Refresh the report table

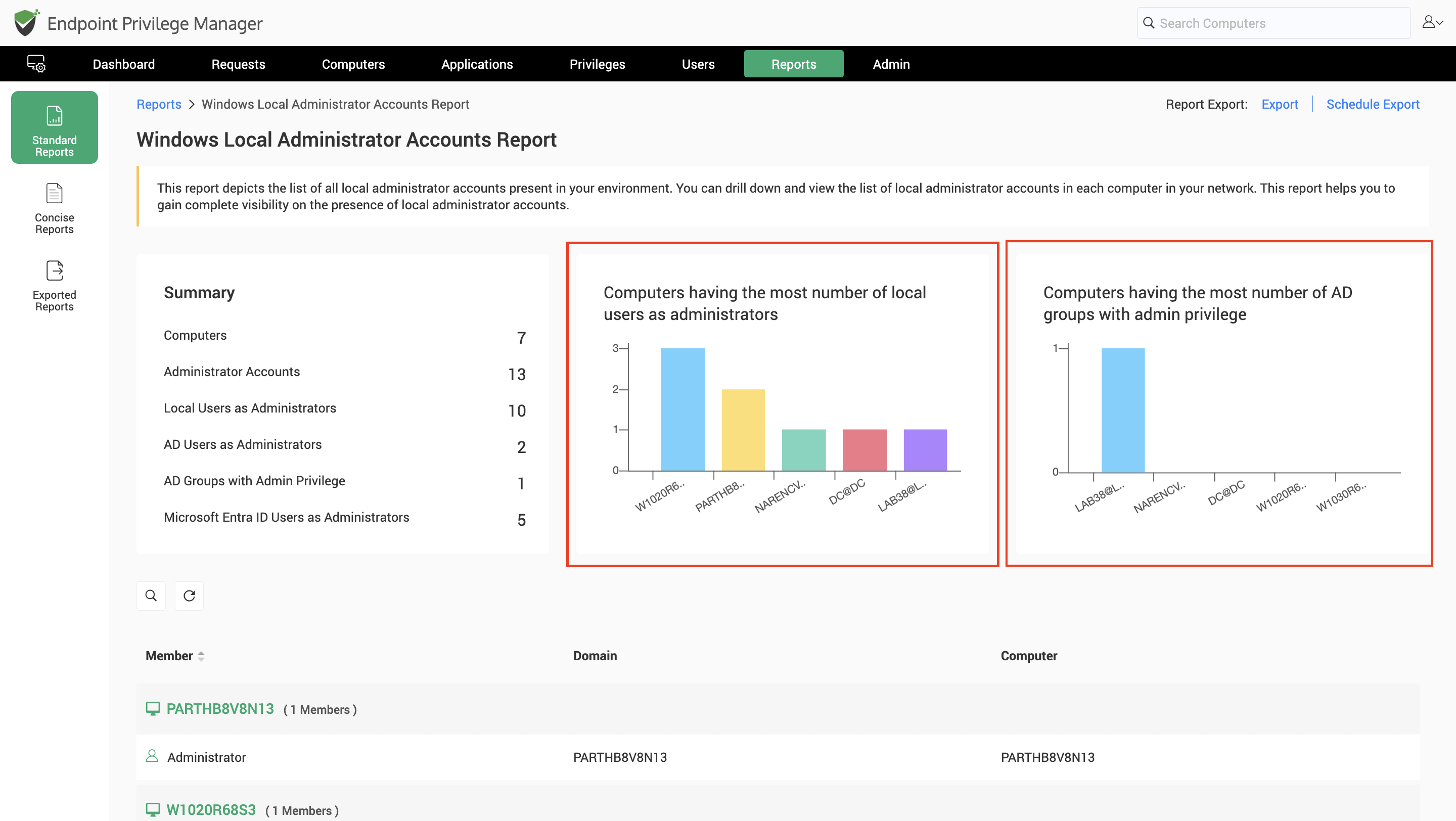(x=190, y=596)
